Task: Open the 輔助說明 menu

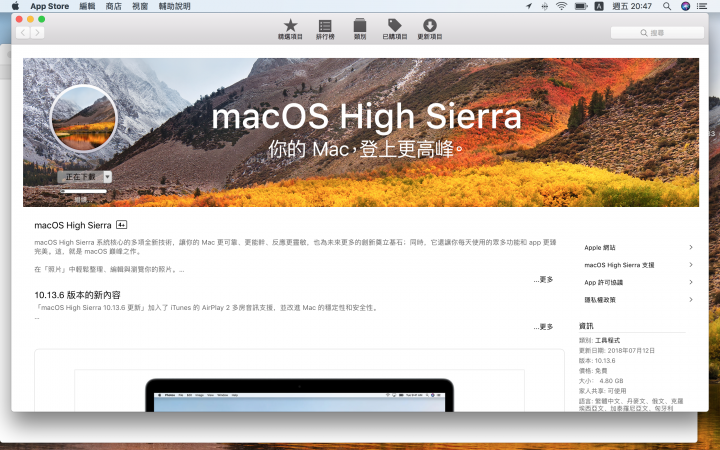Action: (x=174, y=6)
